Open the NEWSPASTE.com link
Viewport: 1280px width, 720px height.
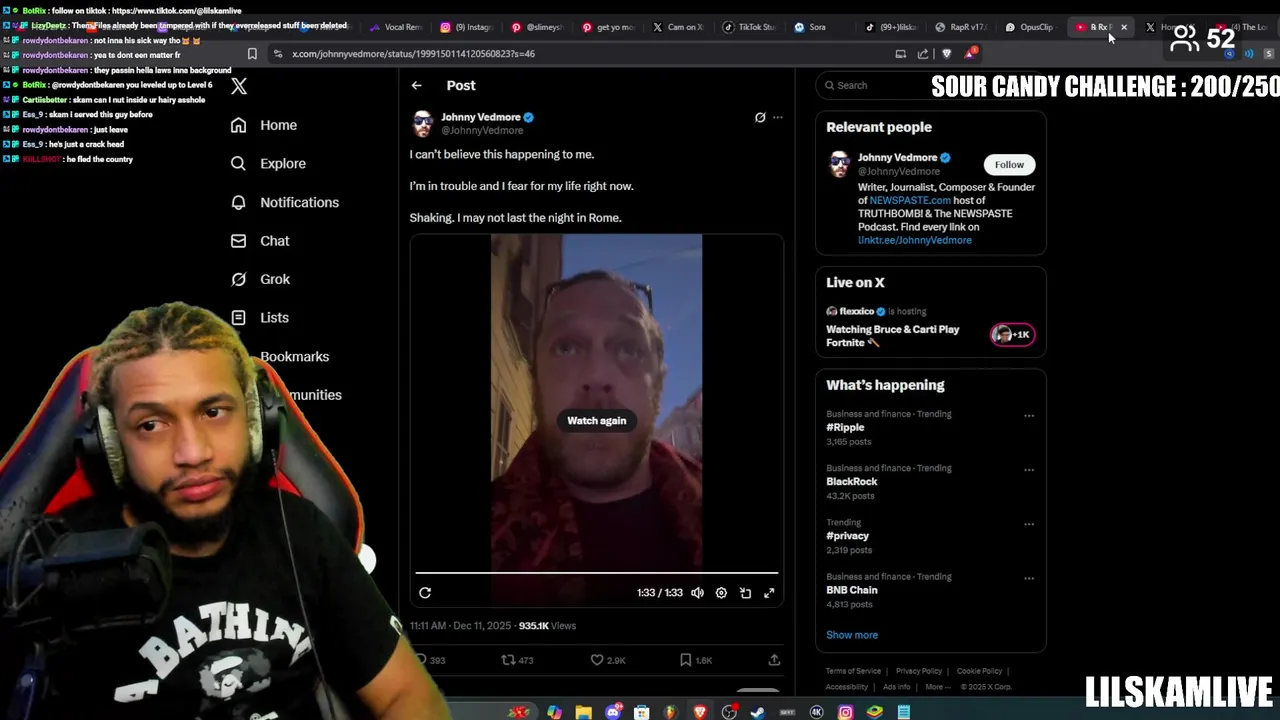(x=910, y=200)
